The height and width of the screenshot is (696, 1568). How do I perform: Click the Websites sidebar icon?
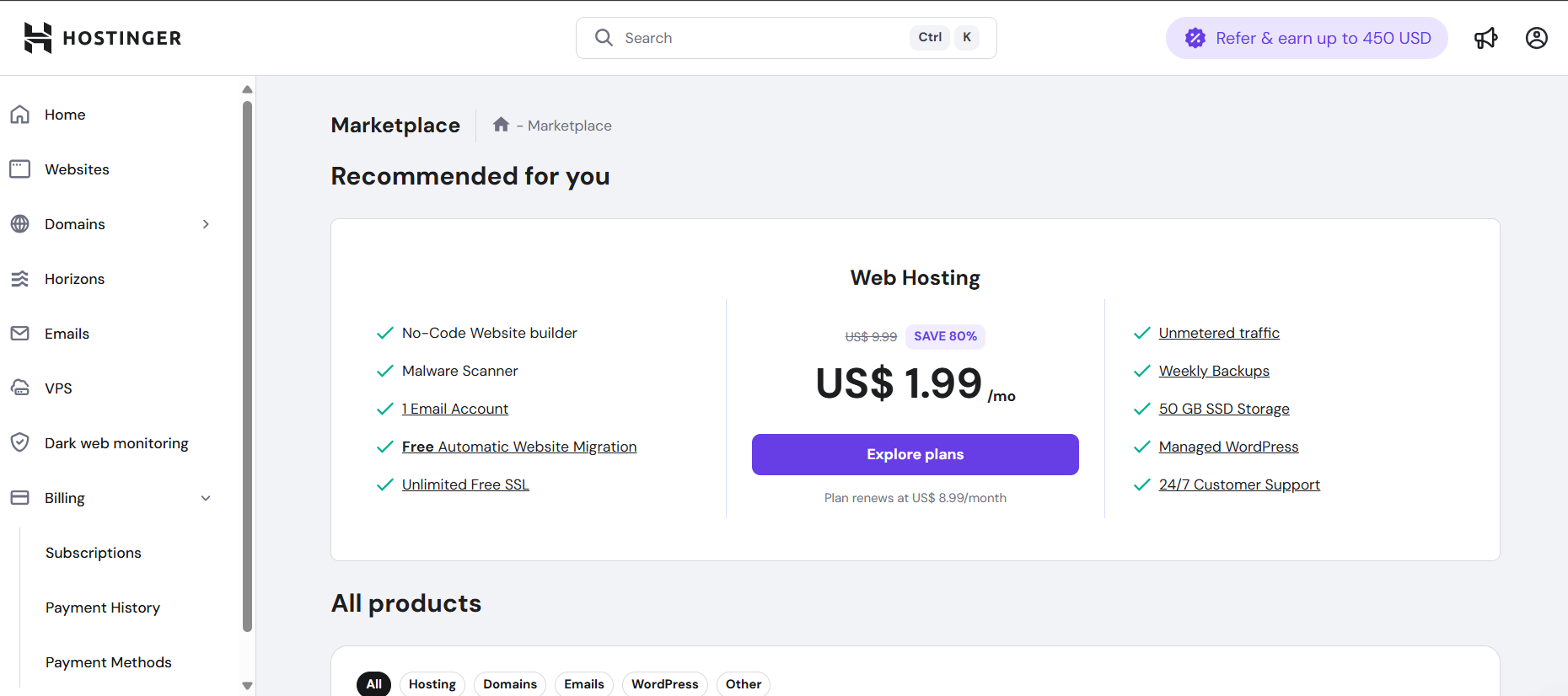(20, 169)
